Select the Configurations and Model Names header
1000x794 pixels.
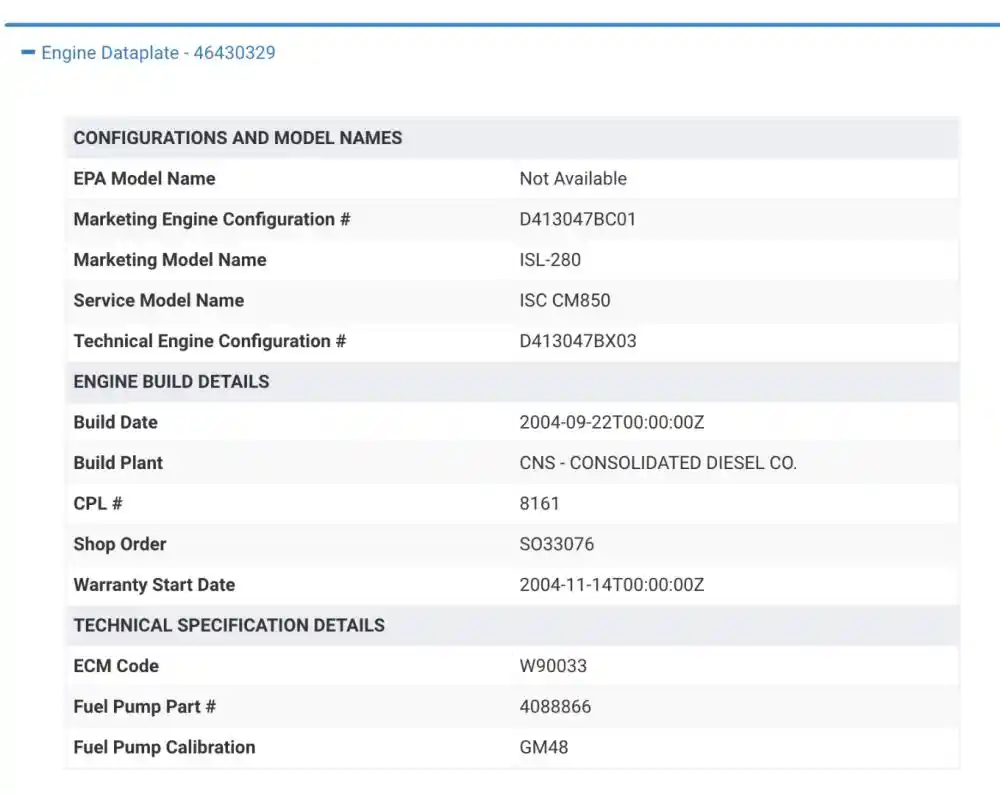(x=238, y=138)
